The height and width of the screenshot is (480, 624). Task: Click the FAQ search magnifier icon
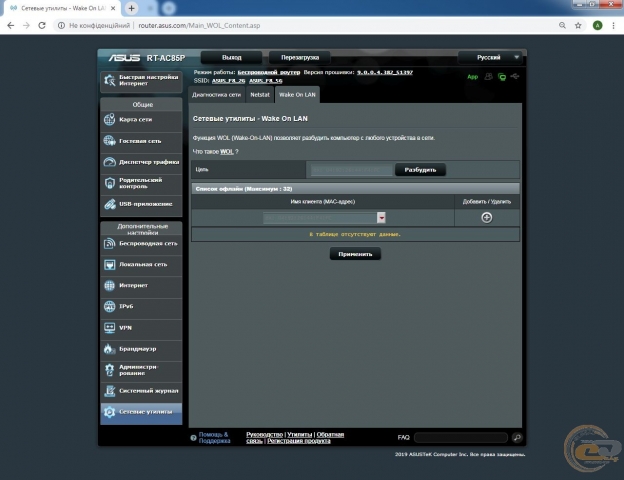pyautogui.click(x=517, y=438)
